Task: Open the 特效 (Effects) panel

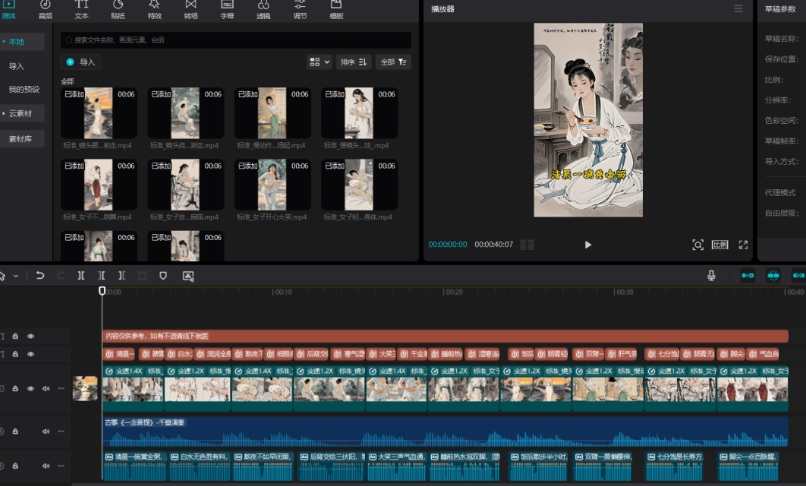Action: (x=154, y=10)
